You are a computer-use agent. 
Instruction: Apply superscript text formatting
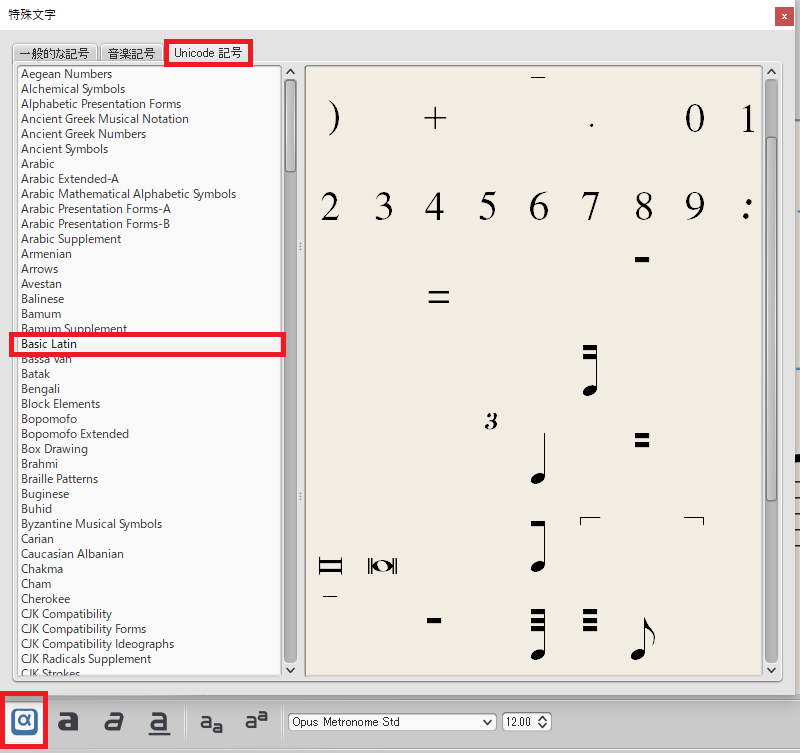coord(257,721)
